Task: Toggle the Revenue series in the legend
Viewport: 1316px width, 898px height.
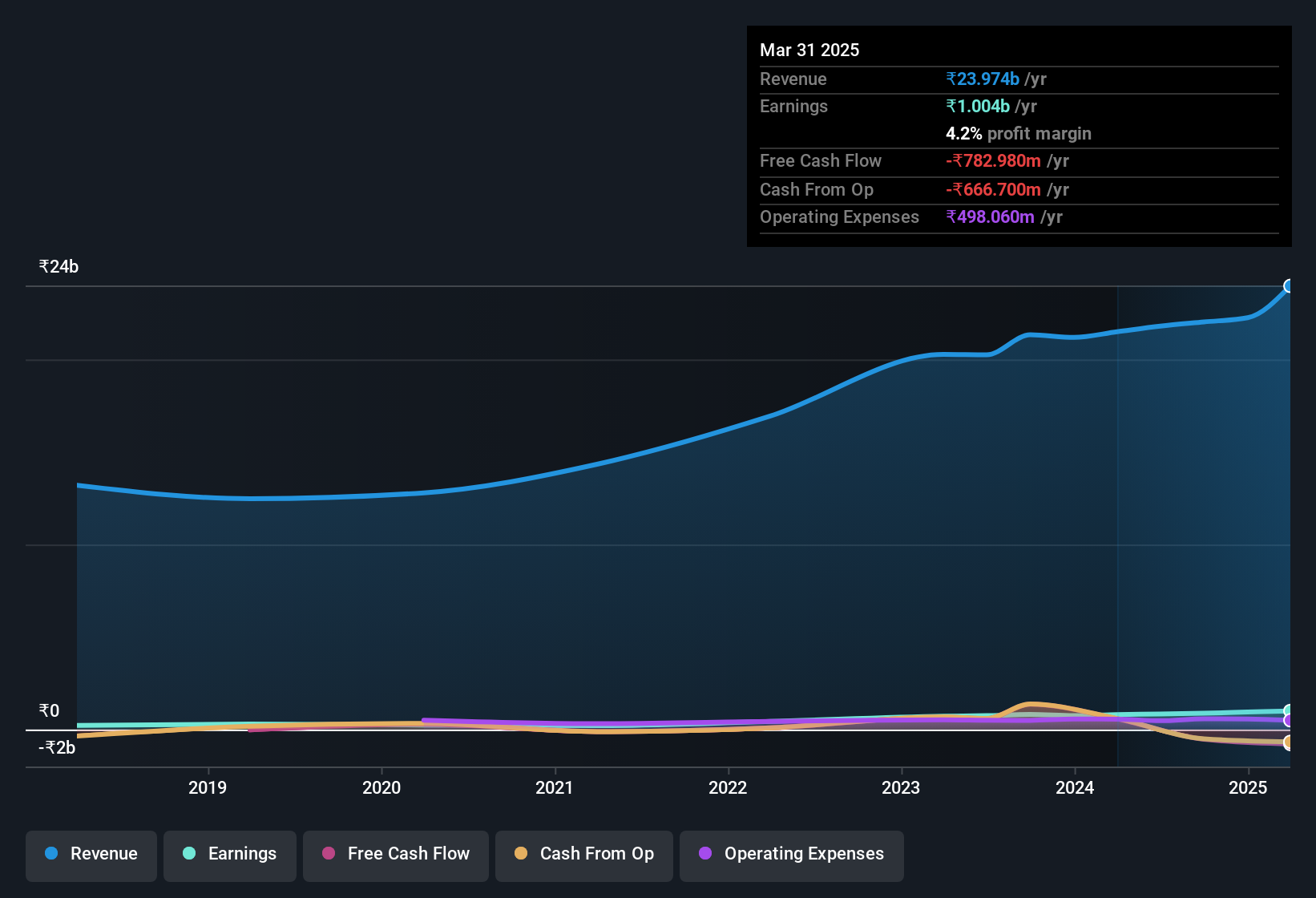Action: click(91, 855)
